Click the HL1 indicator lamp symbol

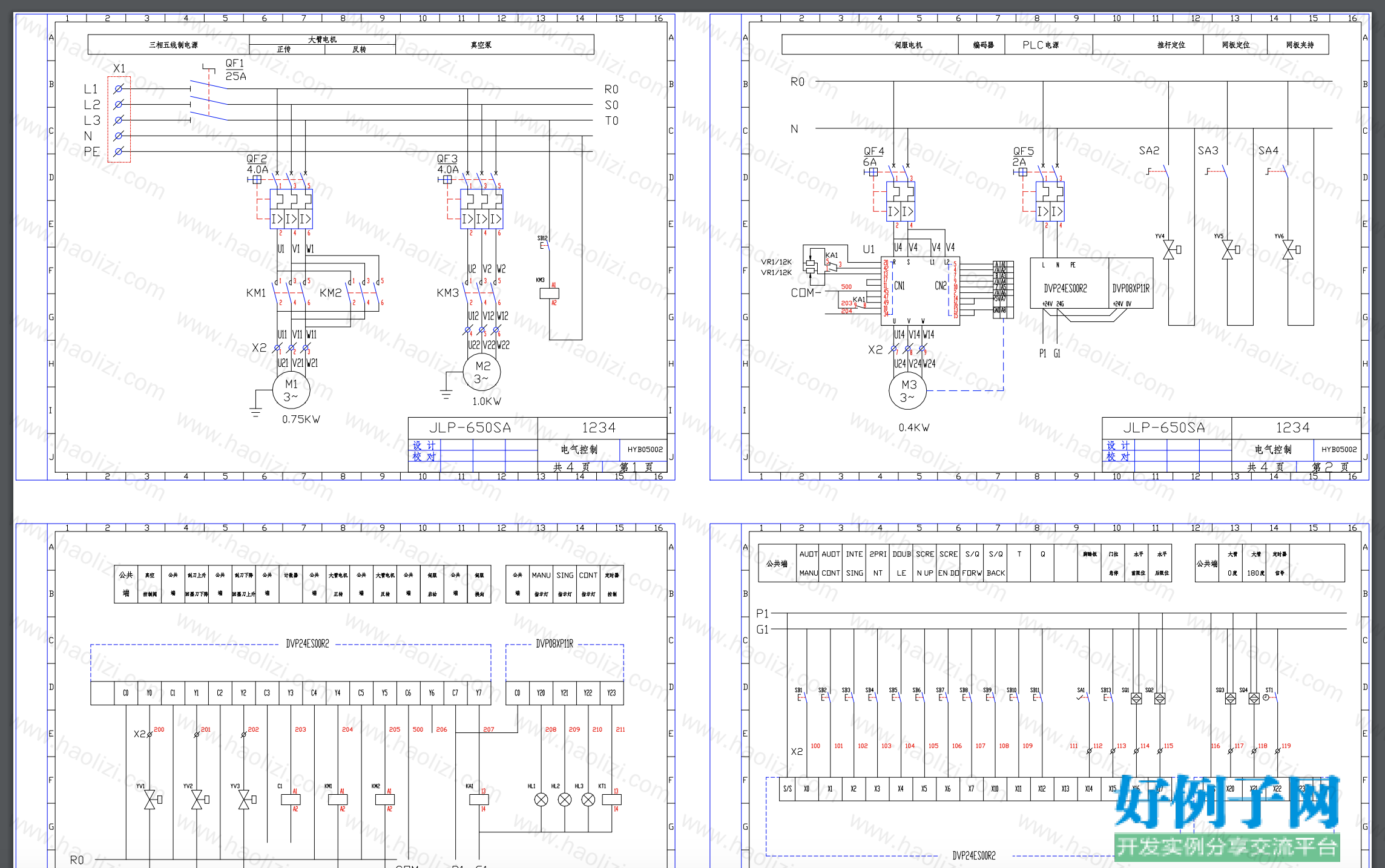point(541,800)
